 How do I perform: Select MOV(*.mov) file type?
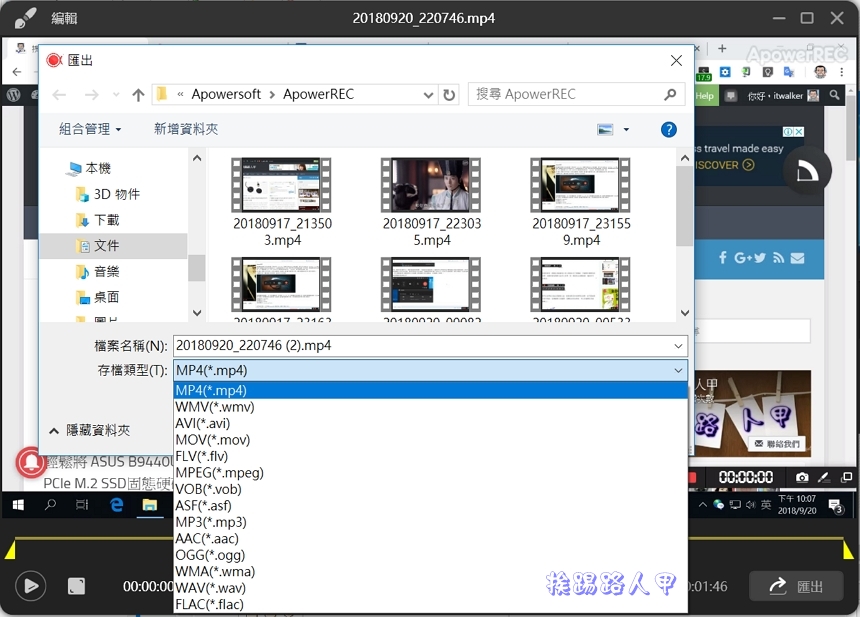coord(431,440)
